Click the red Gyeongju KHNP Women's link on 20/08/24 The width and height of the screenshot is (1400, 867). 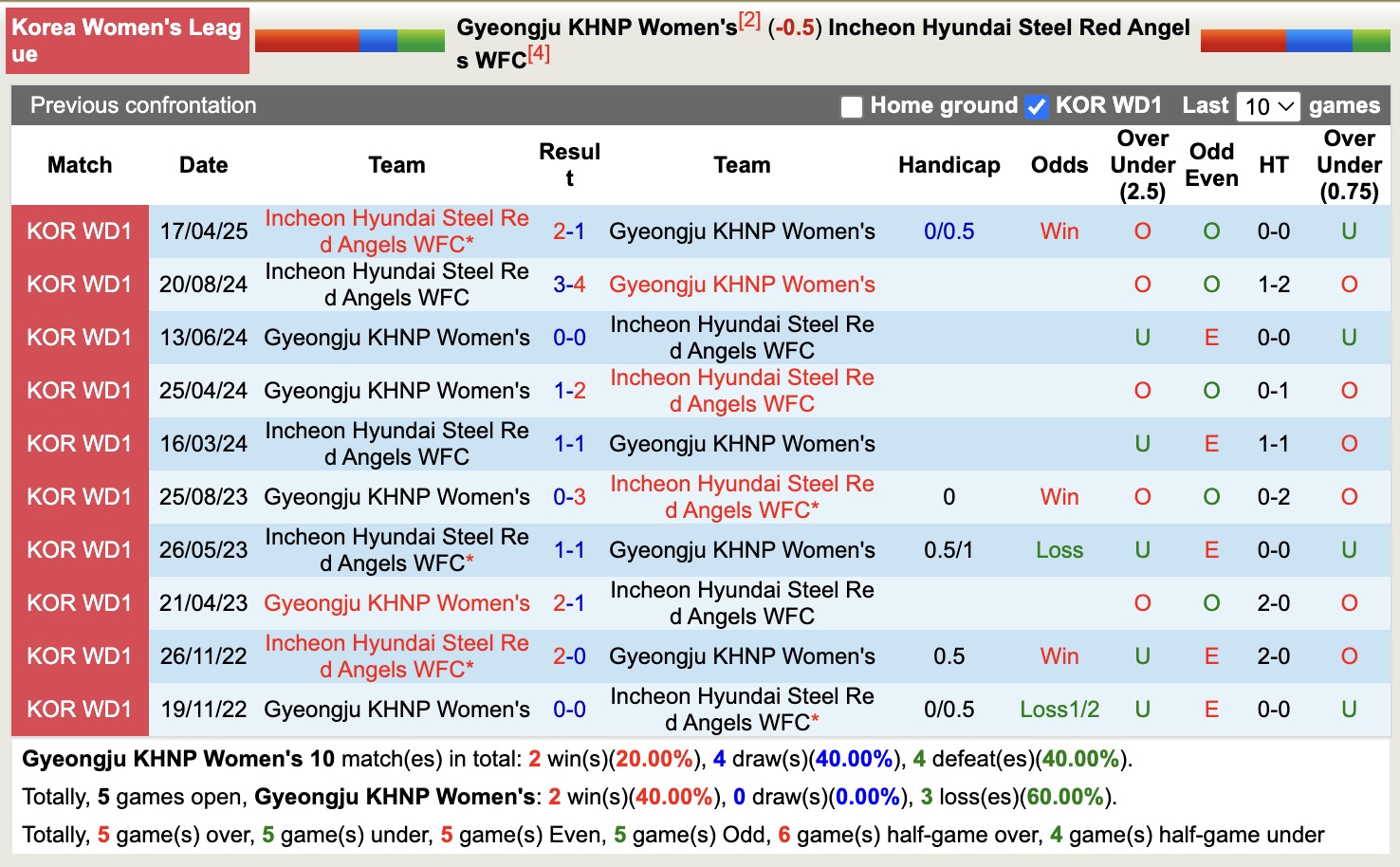click(x=742, y=284)
